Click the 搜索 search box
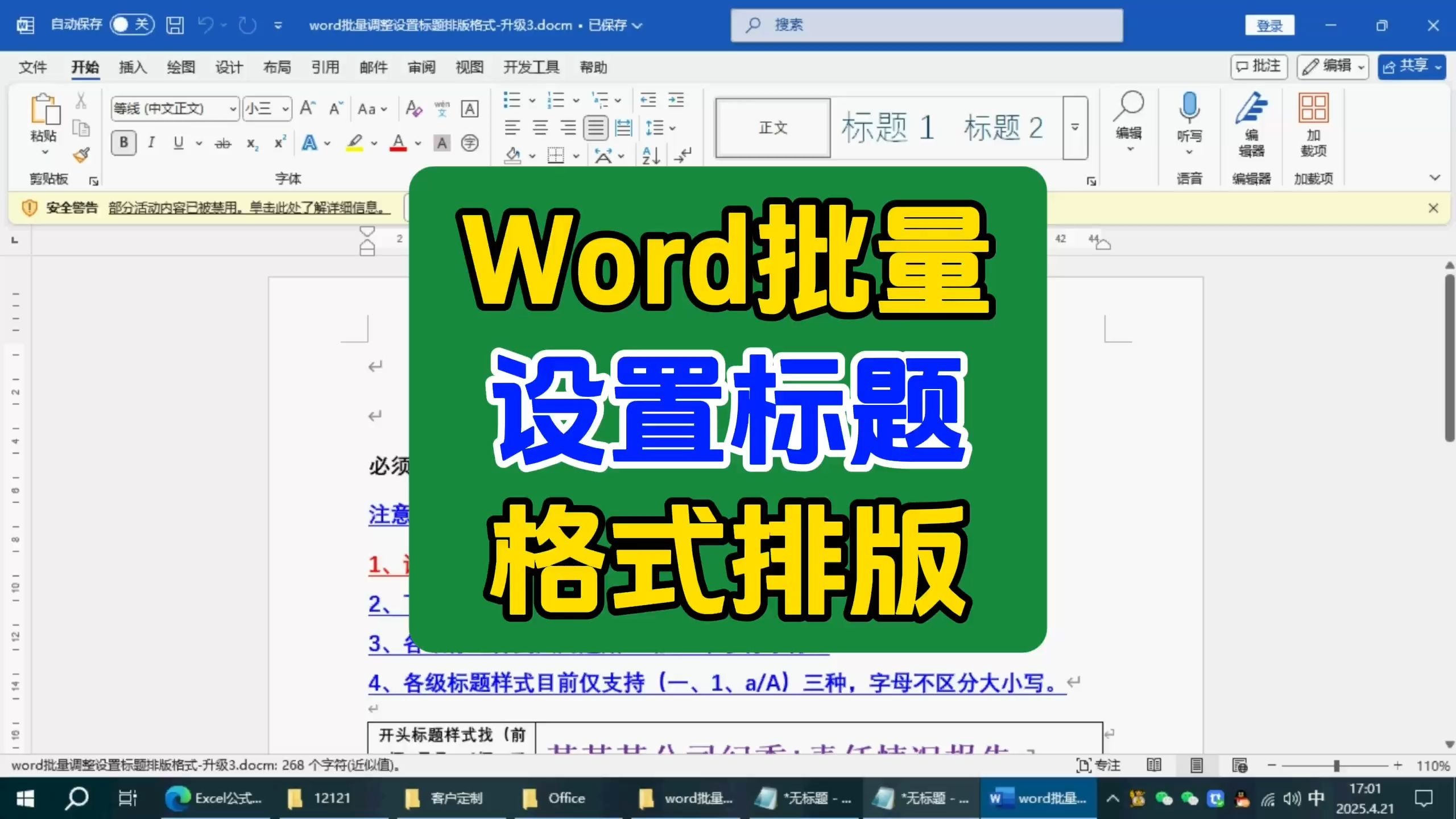Image resolution: width=1456 pixels, height=819 pixels. (926, 25)
